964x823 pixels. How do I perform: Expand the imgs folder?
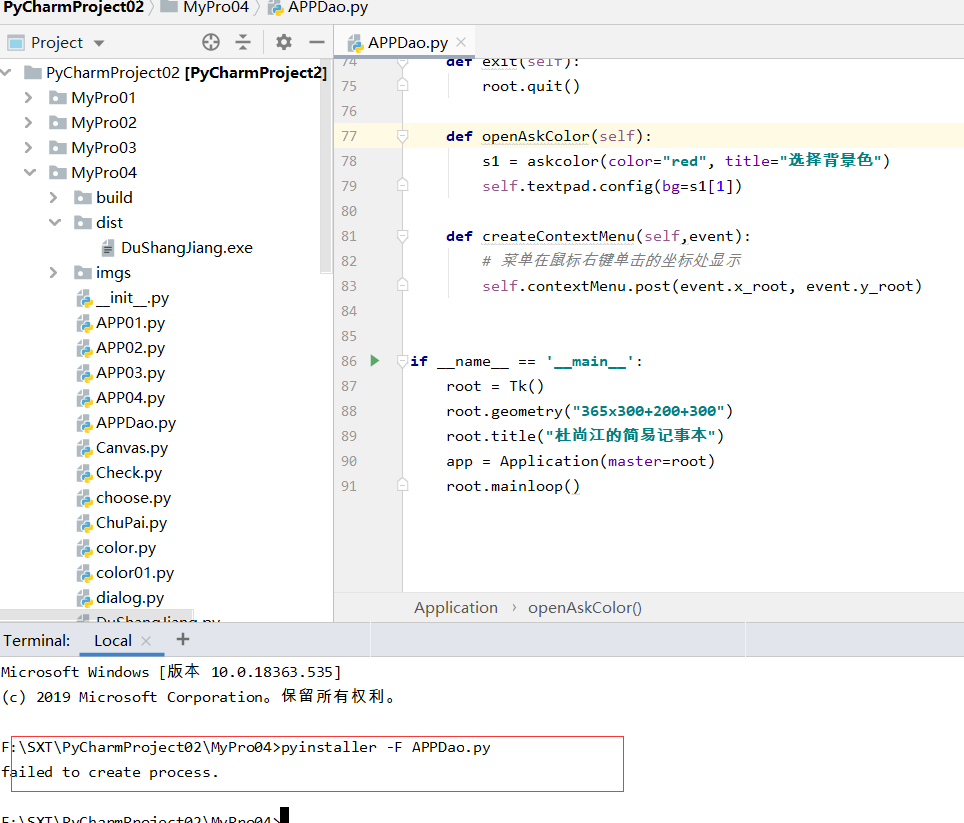[53, 272]
